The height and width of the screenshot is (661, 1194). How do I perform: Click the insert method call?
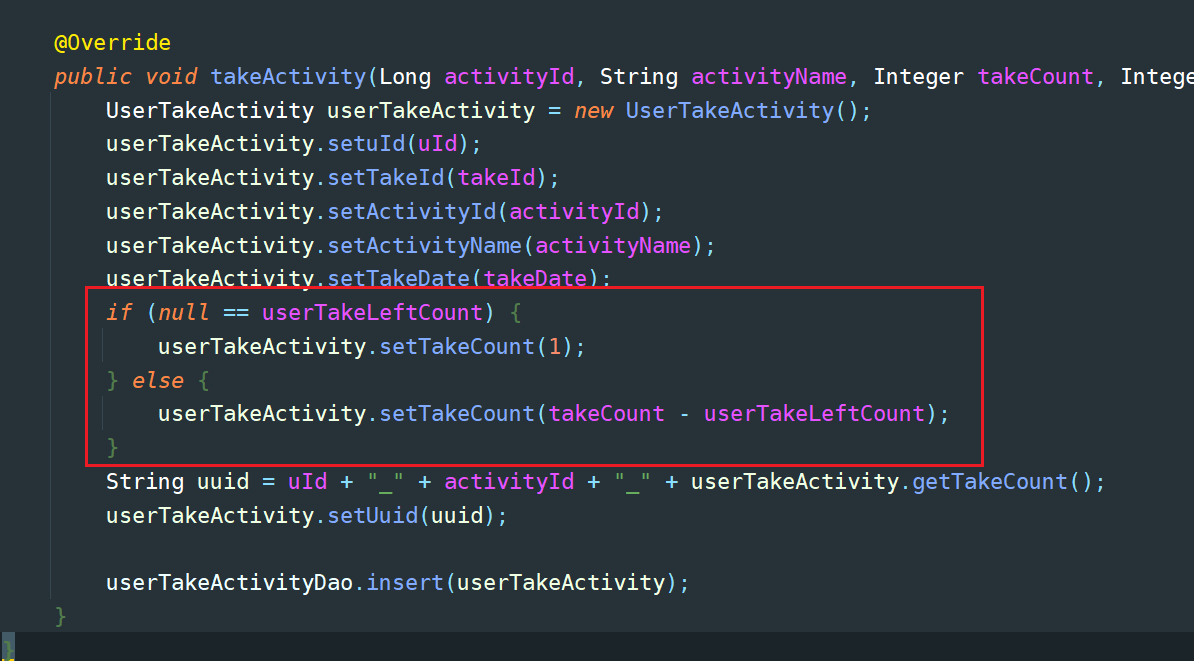[x=405, y=582]
